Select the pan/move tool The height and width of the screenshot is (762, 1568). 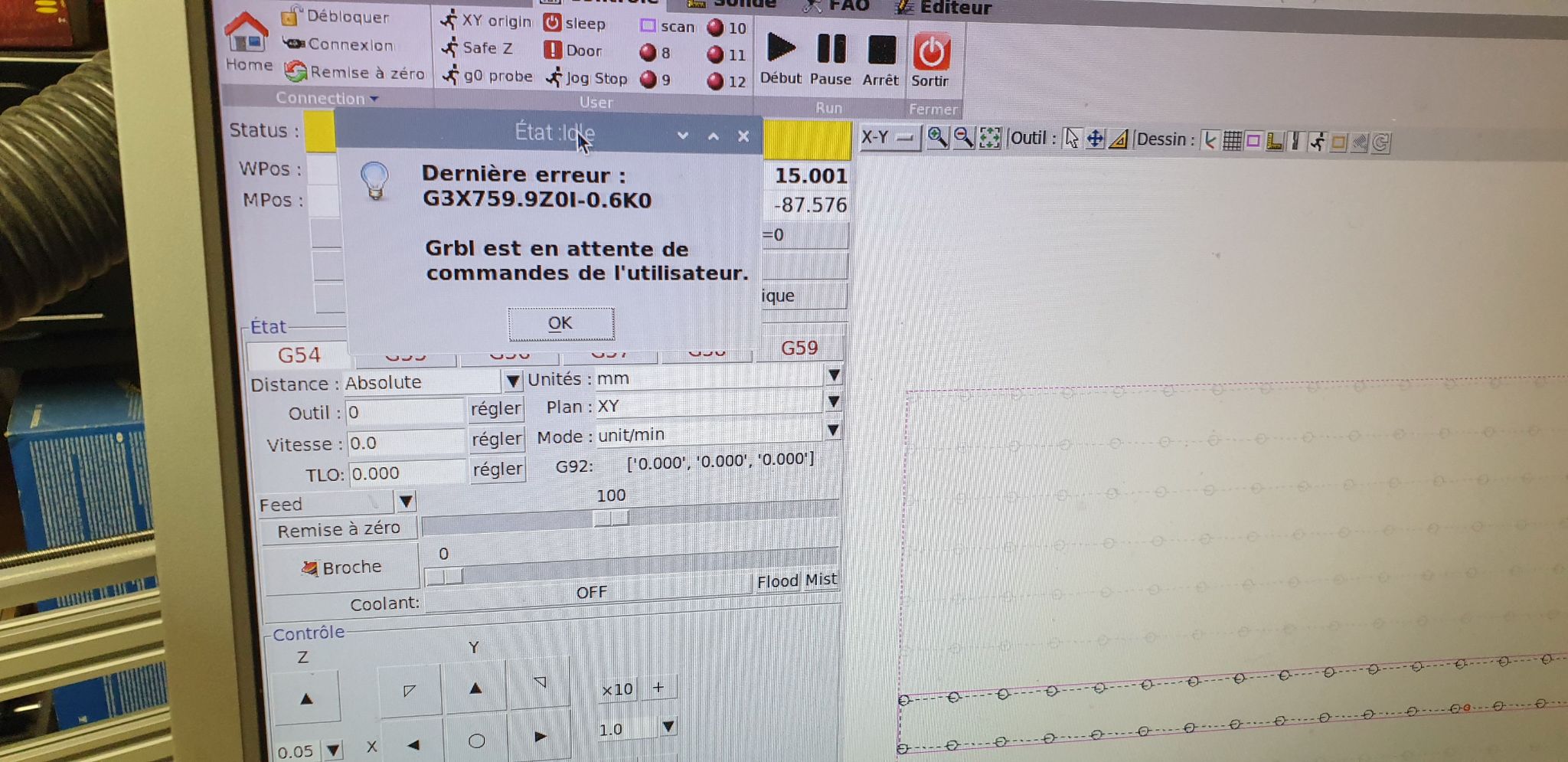(x=1095, y=139)
